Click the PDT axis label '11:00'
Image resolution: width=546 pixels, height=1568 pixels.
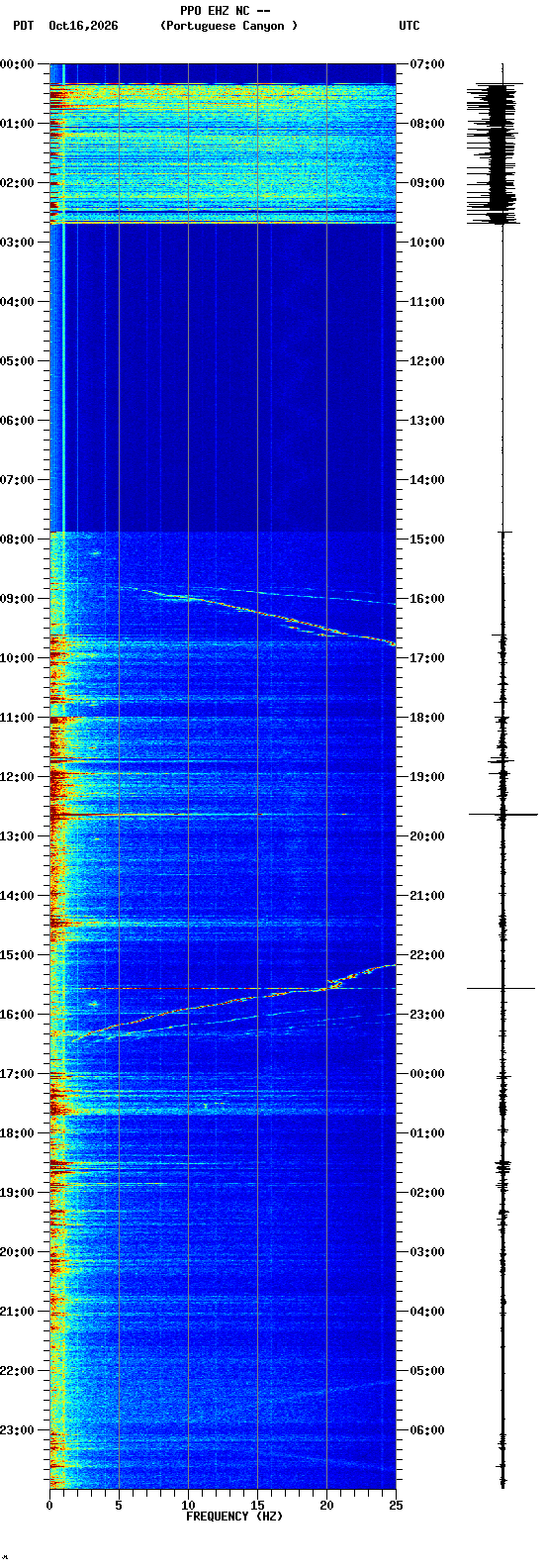[18, 718]
